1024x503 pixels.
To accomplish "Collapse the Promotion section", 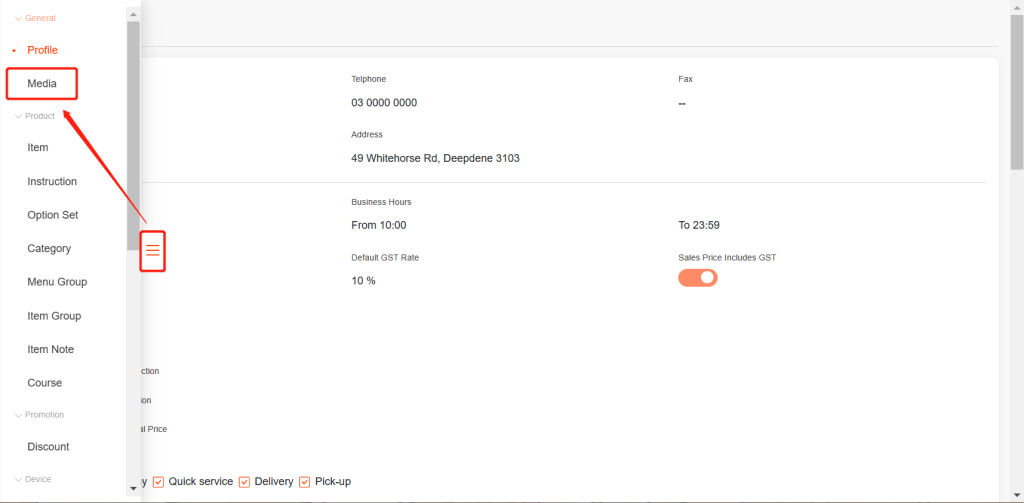I will coord(39,415).
